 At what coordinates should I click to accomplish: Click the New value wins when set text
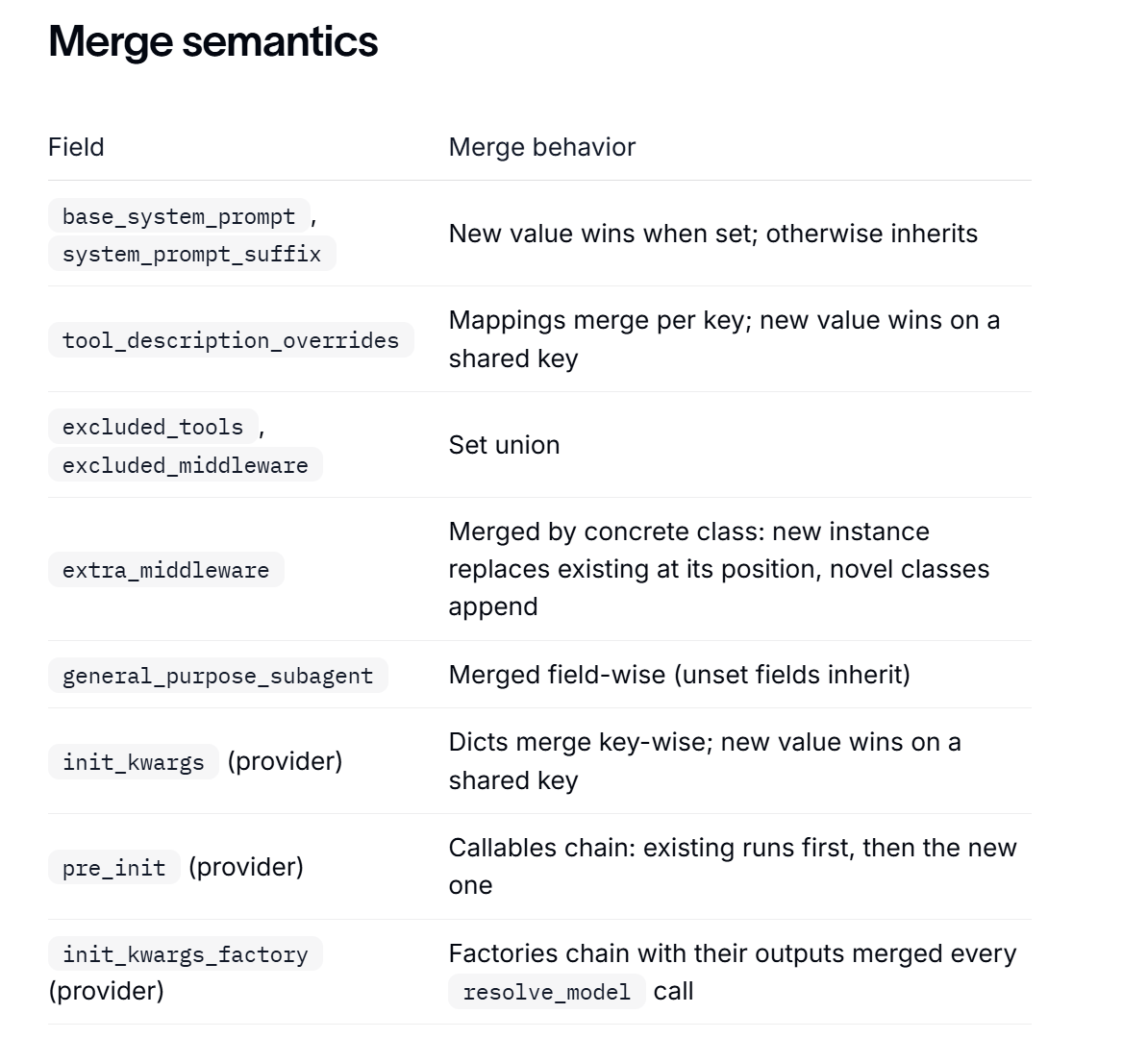[x=601, y=234]
